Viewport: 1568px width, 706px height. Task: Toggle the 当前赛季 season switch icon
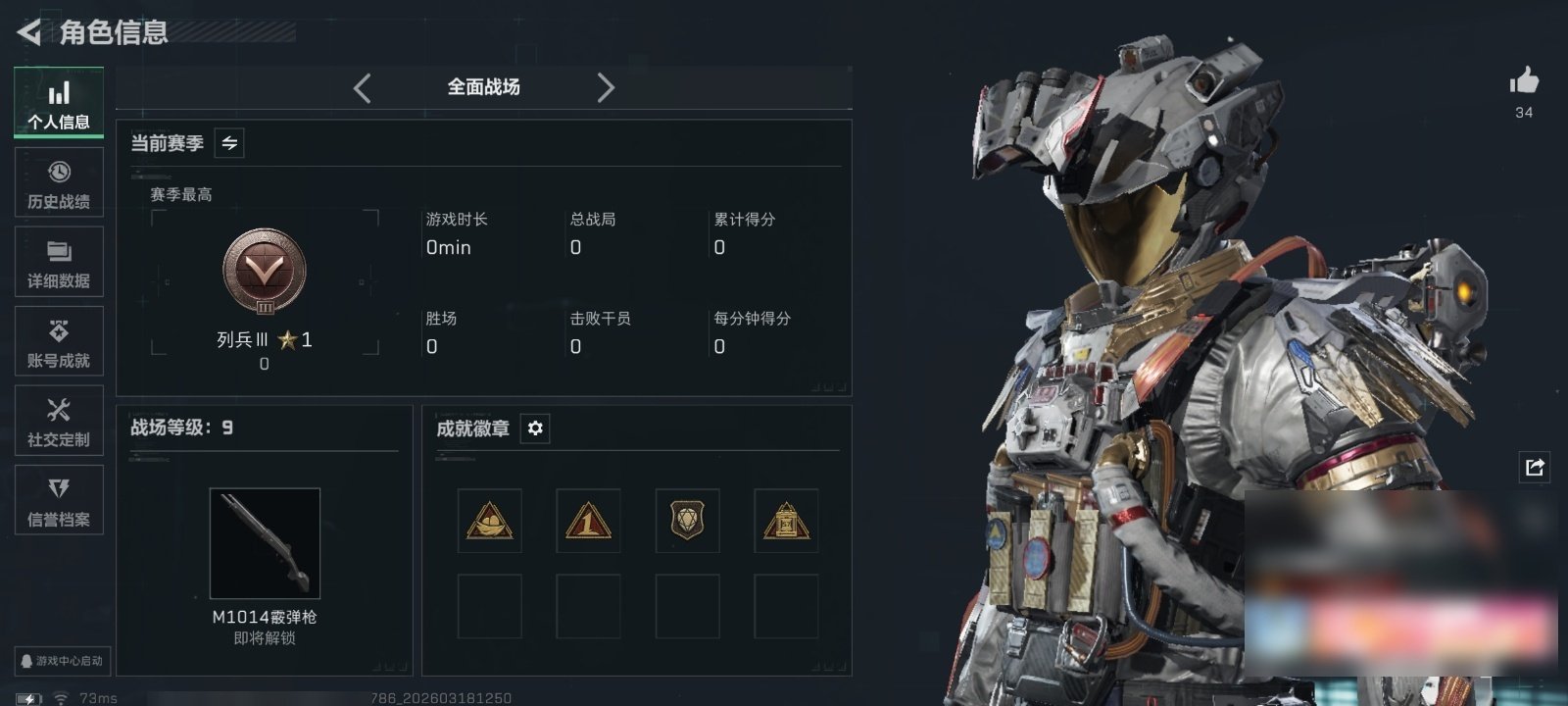[x=229, y=143]
